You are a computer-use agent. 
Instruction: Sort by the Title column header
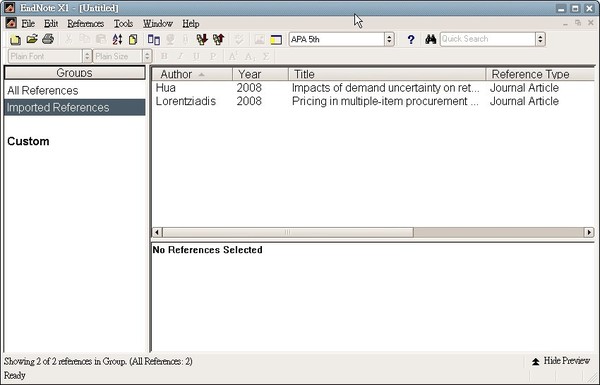click(x=387, y=74)
